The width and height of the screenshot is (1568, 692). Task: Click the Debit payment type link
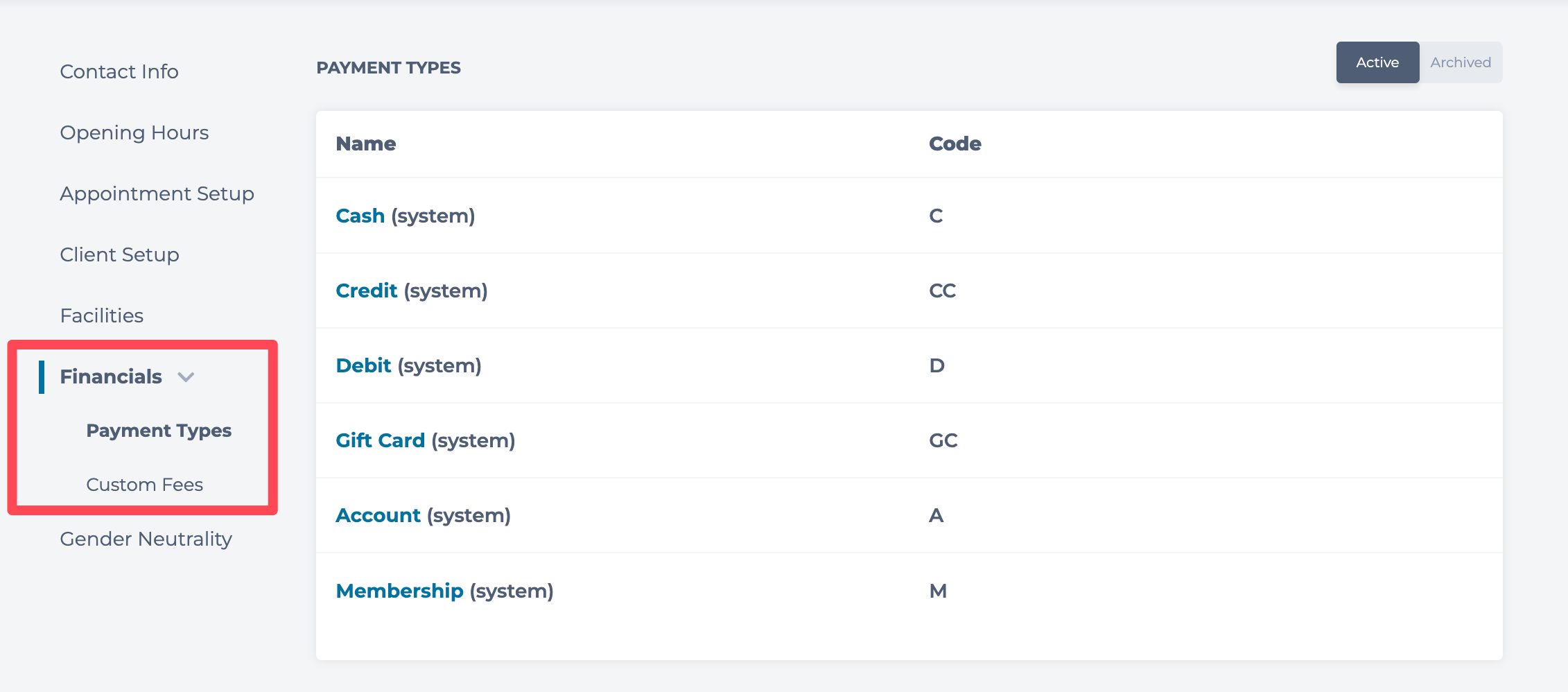pos(363,365)
